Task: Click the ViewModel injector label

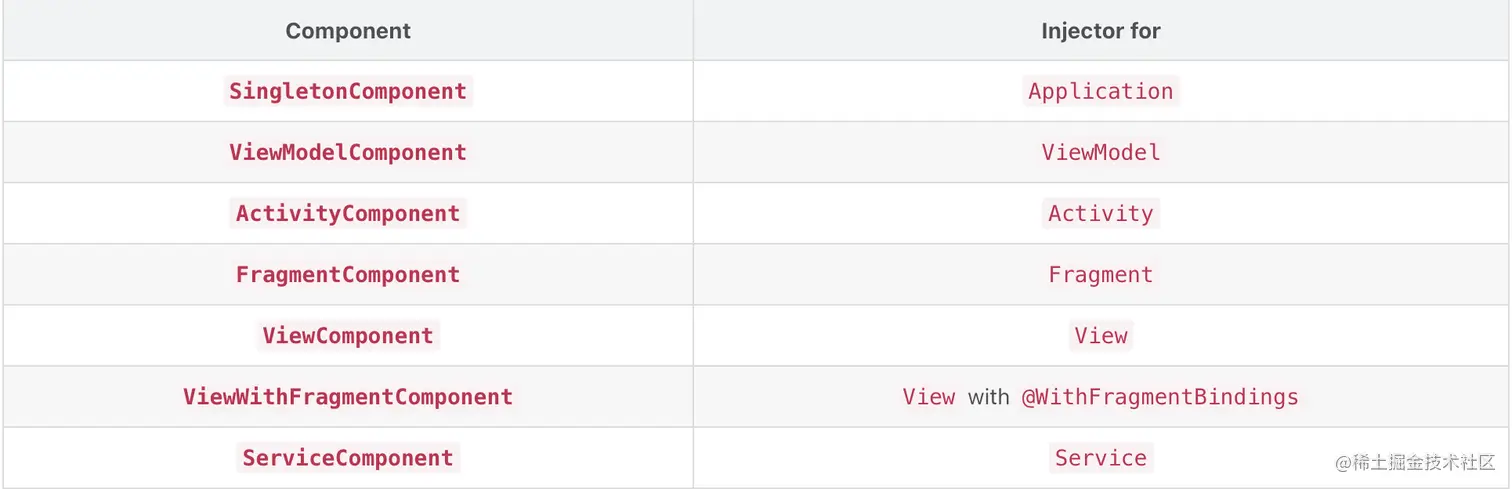Action: (1100, 152)
